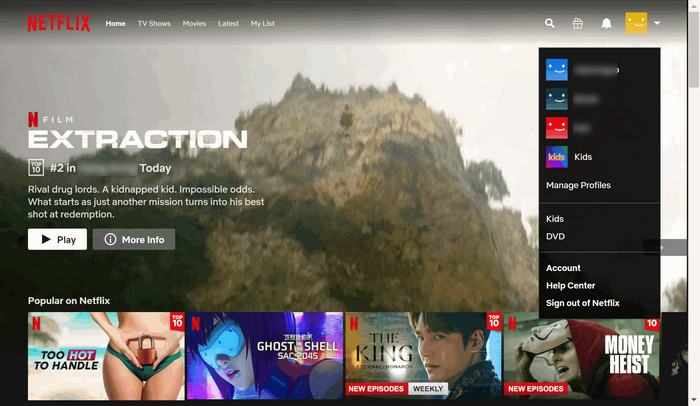Select Manage Profiles in dropdown

point(578,185)
